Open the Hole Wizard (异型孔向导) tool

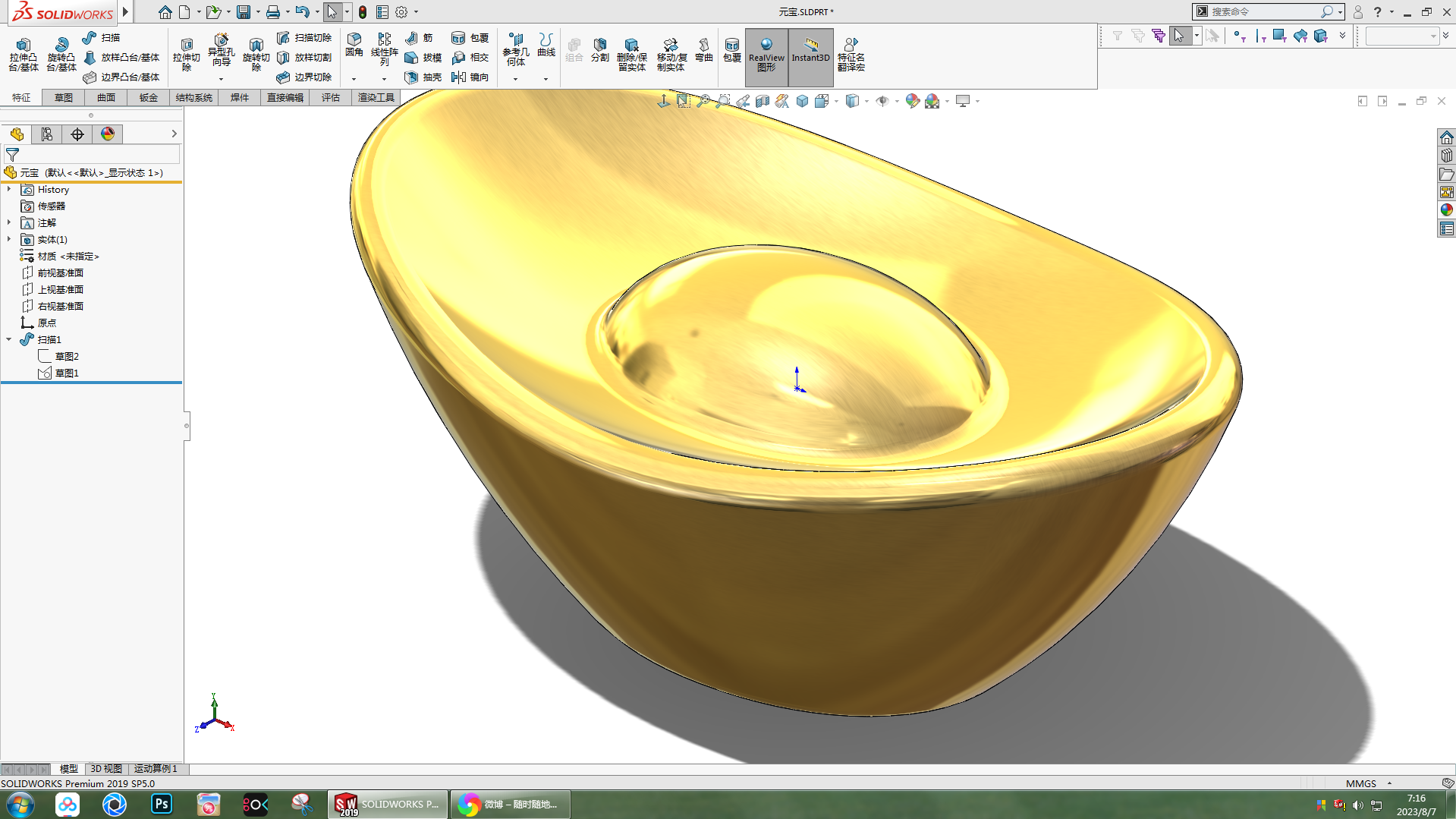click(221, 51)
